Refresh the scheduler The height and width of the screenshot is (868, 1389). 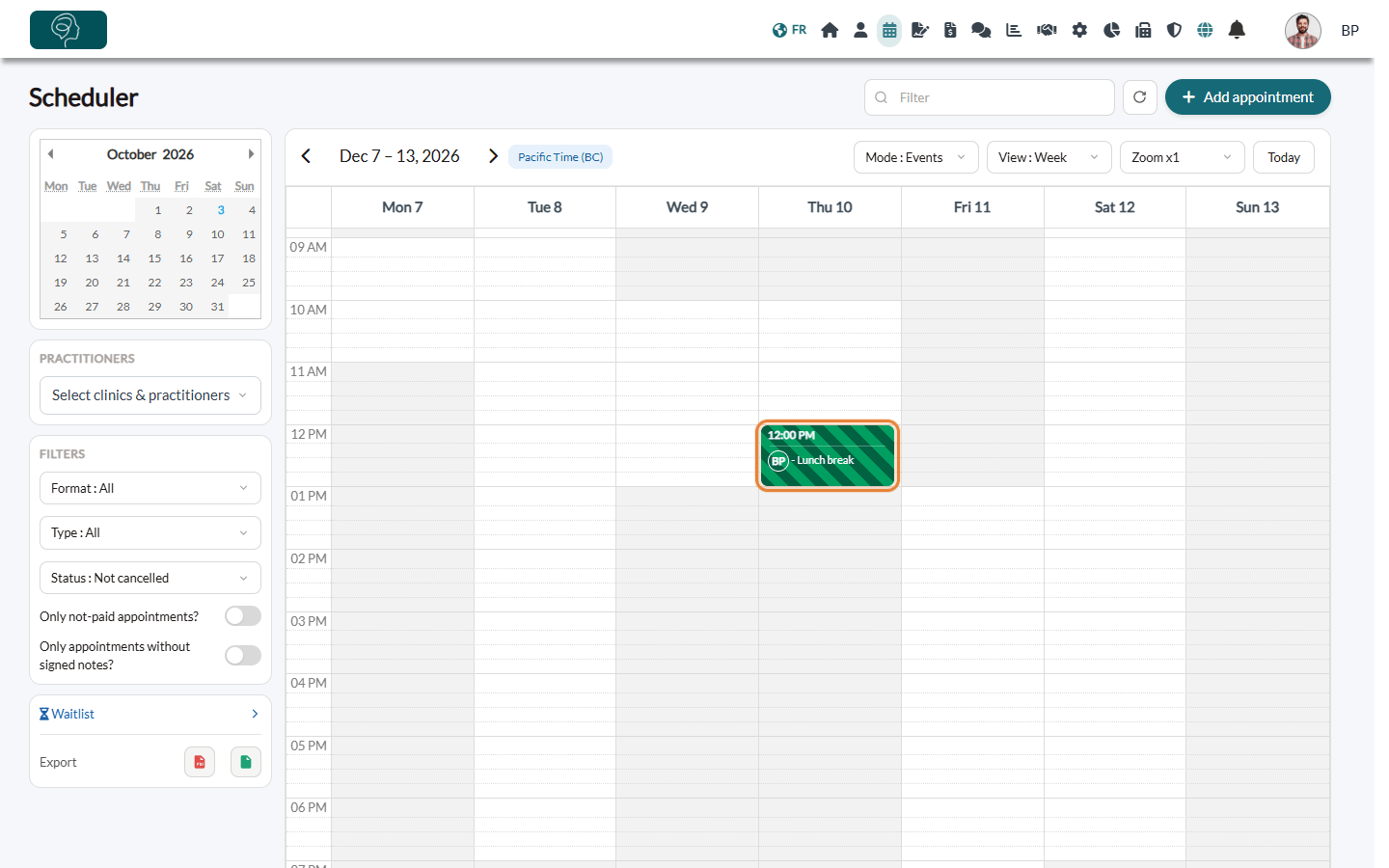coord(1139,97)
